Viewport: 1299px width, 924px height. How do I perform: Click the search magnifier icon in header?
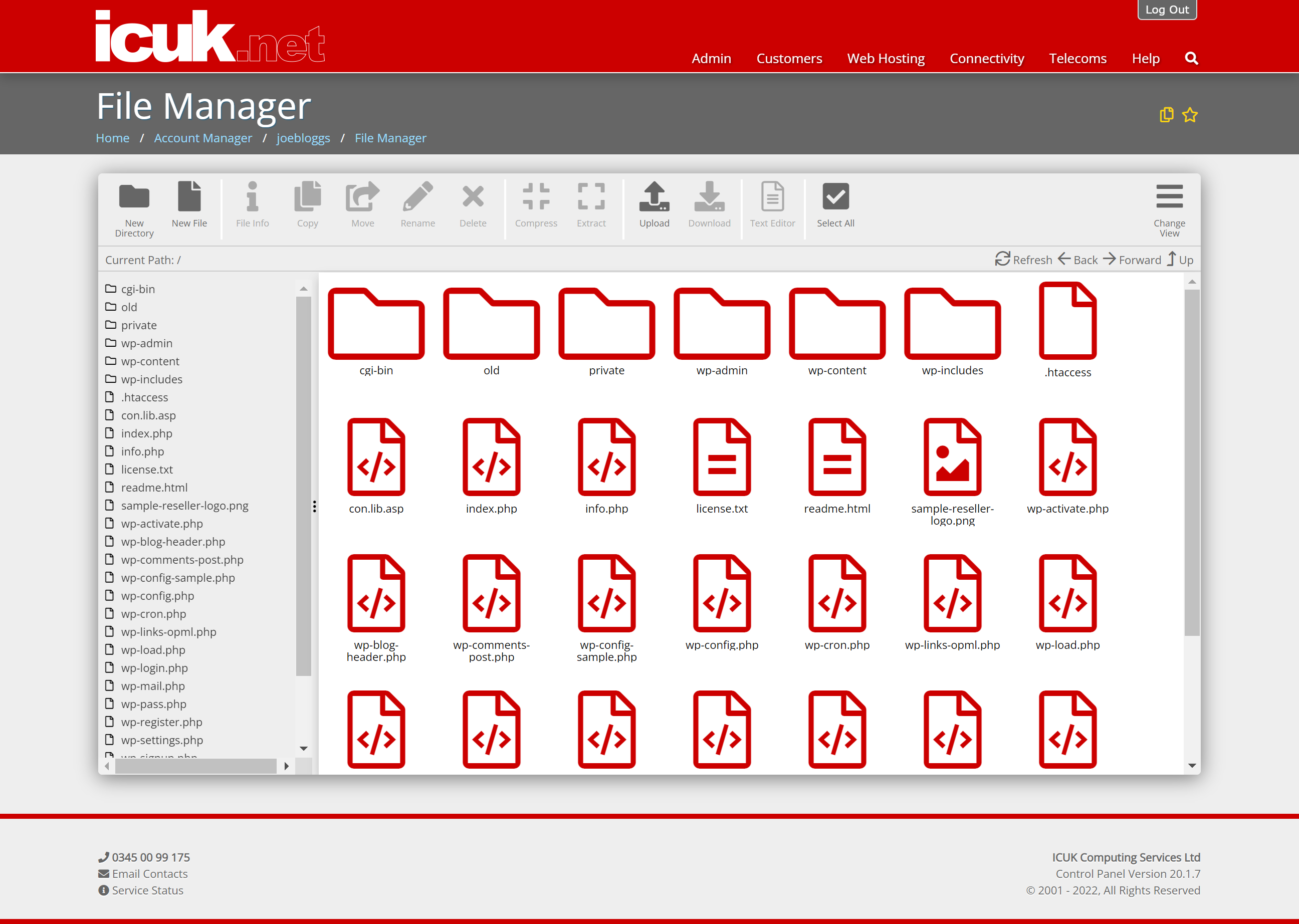[x=1191, y=58]
